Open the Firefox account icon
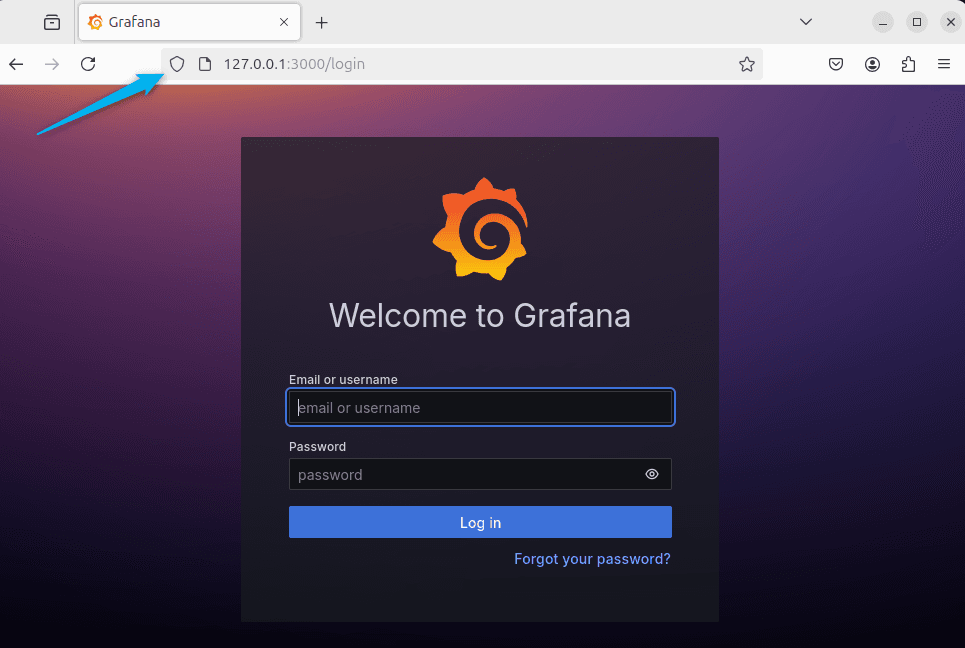The height and width of the screenshot is (648, 965). pyautogui.click(x=872, y=63)
